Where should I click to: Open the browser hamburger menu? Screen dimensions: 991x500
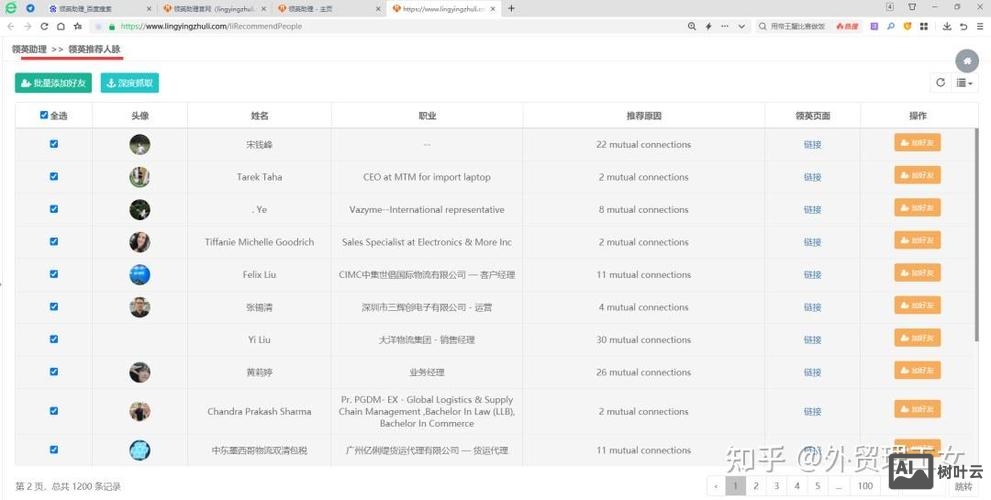[x=982, y=27]
